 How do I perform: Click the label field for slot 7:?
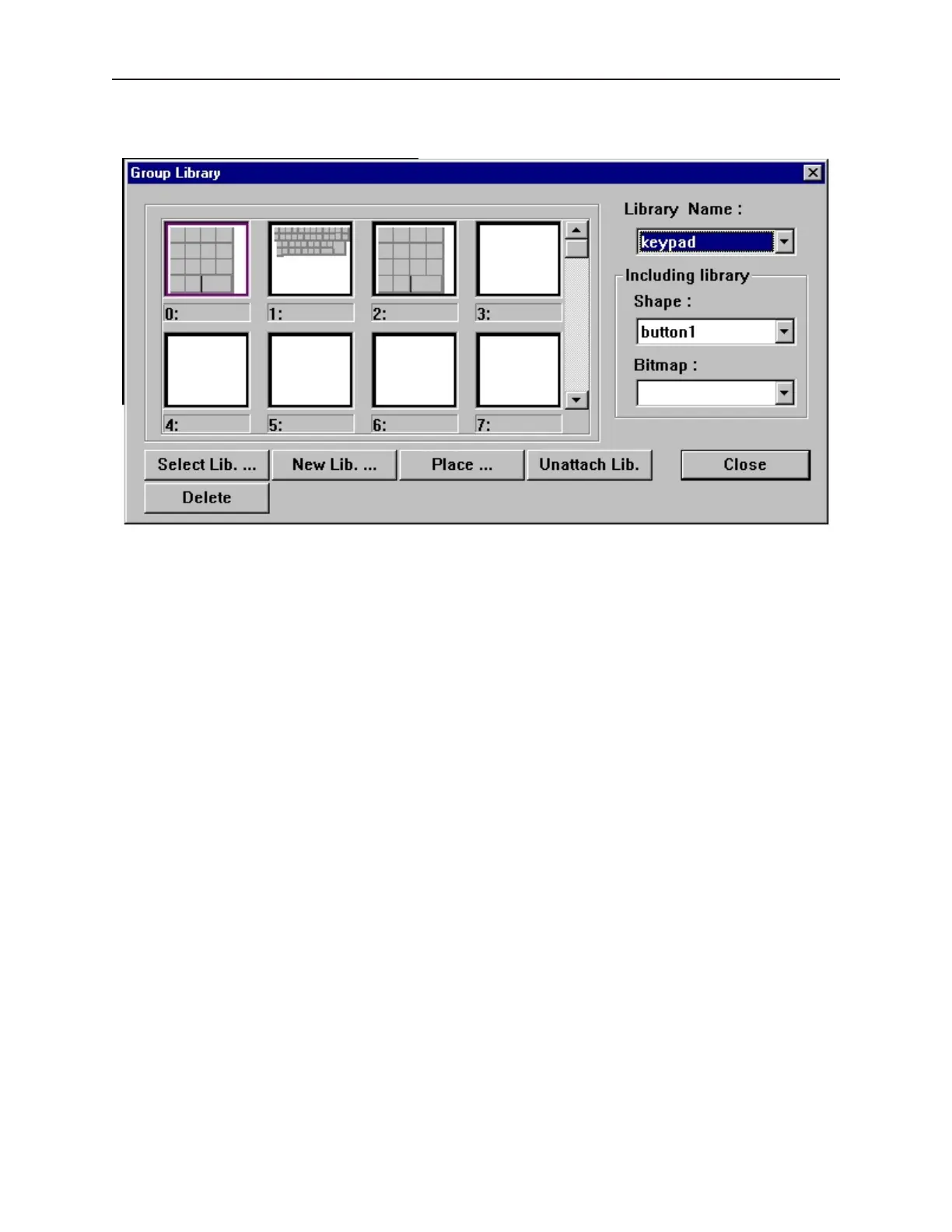tap(519, 425)
